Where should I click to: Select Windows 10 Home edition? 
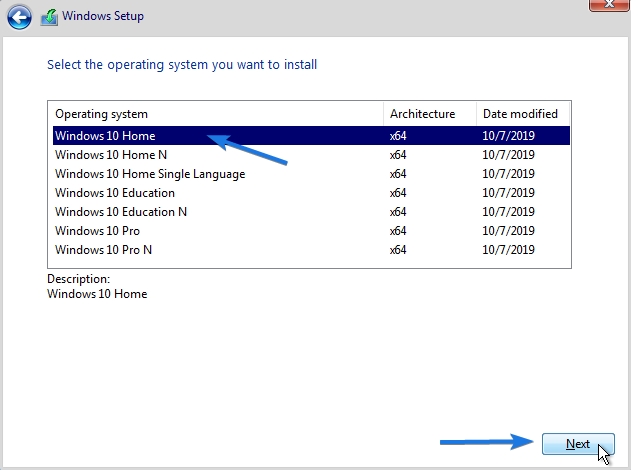click(311, 136)
